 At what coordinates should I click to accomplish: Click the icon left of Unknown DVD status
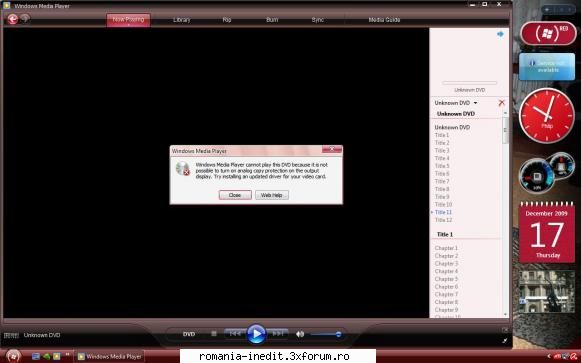[x=11, y=335]
